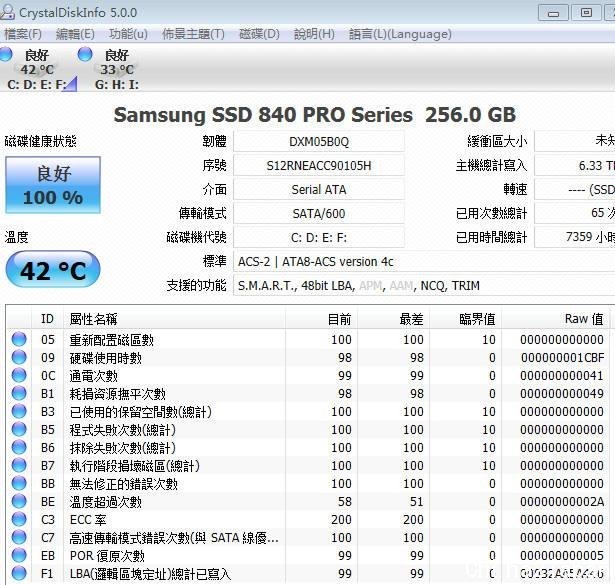
Task: Click the supported features field with NCQ, TRIM
Action: click(424, 285)
